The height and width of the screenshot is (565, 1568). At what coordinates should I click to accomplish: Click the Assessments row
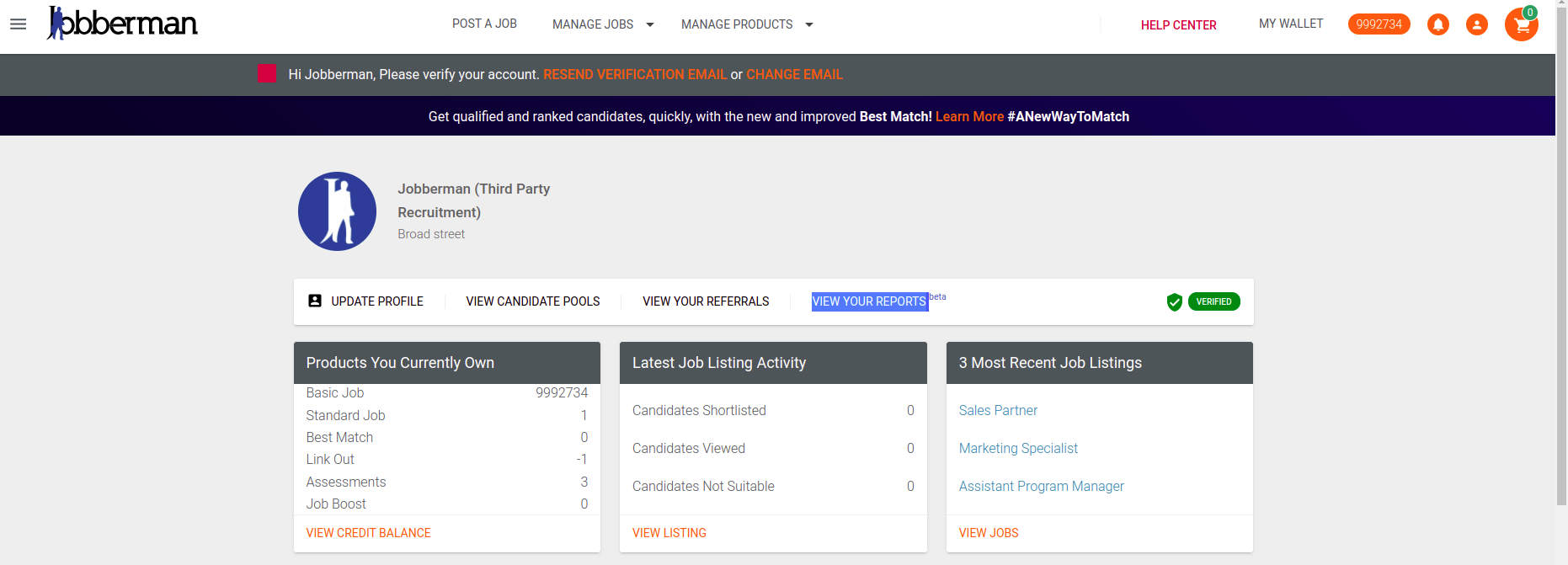click(x=447, y=482)
